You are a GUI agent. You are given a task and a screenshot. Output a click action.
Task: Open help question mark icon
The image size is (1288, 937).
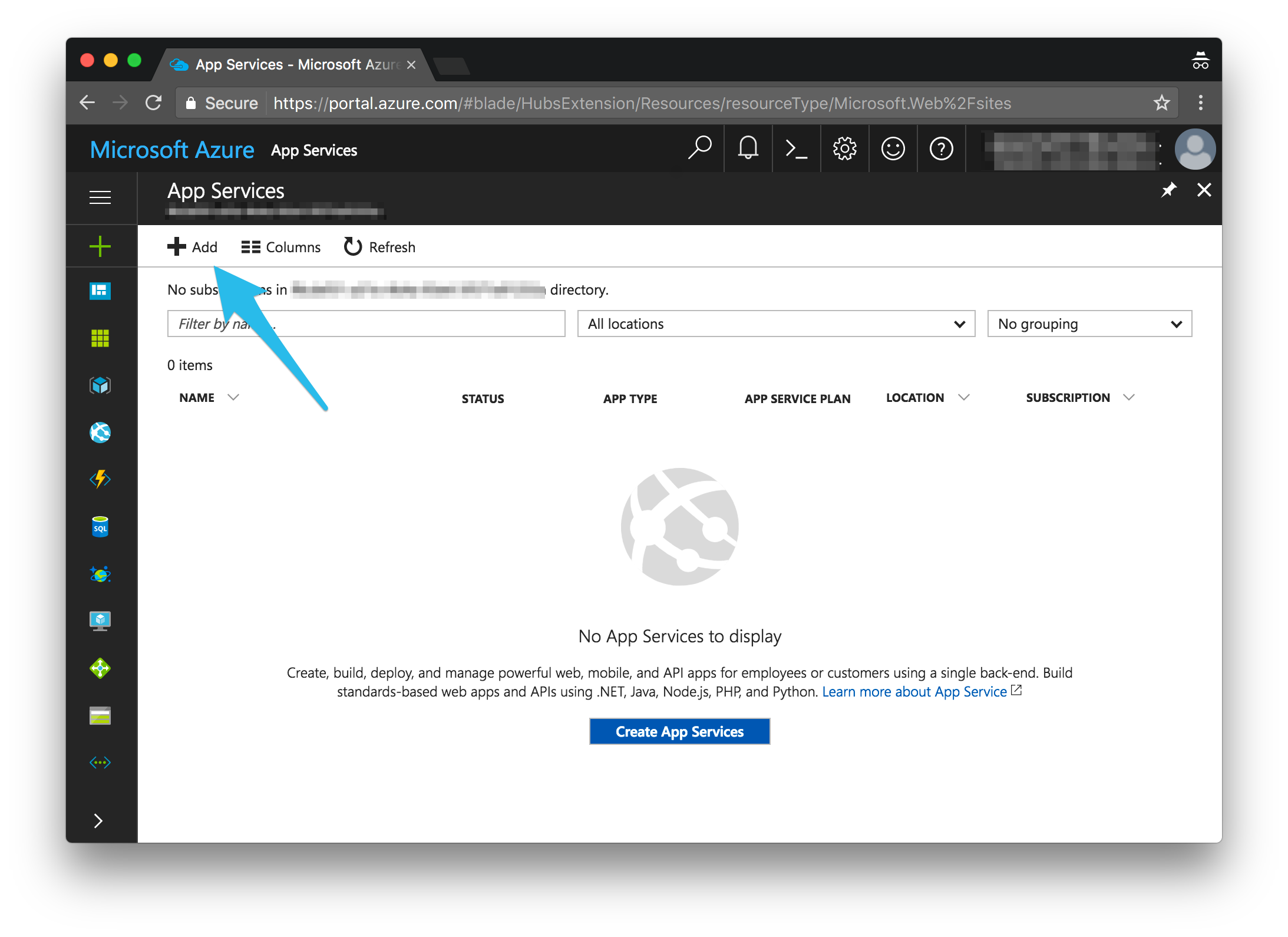click(942, 149)
